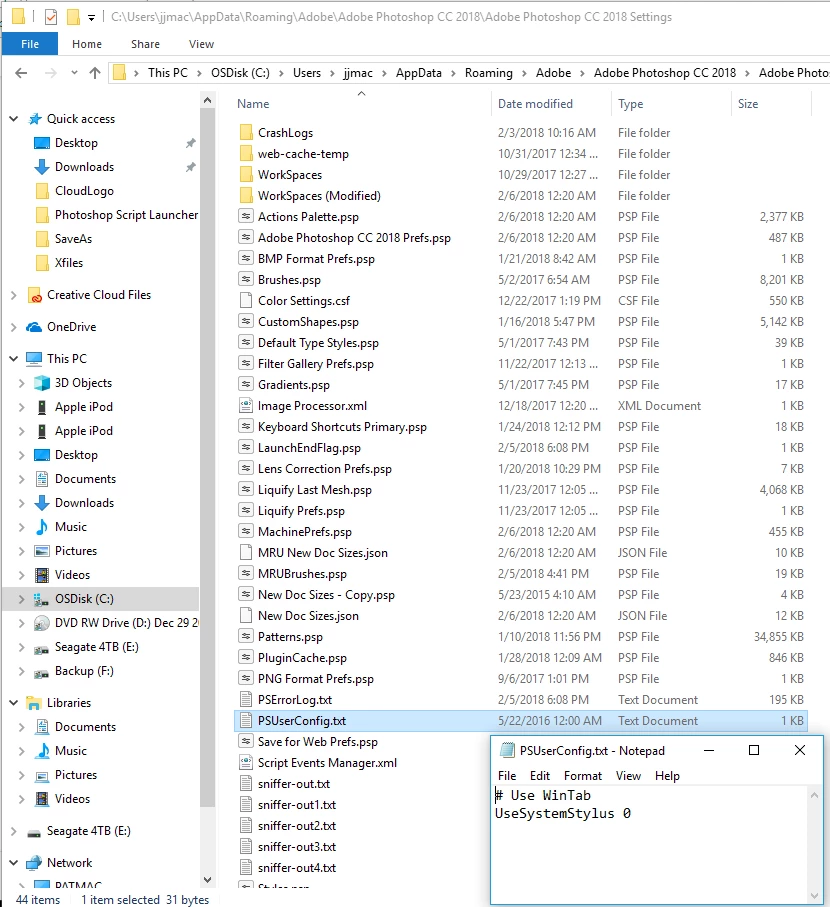The width and height of the screenshot is (830, 907).
Task: Select the WorkSpaces (Modified) folder
Action: [x=319, y=196]
